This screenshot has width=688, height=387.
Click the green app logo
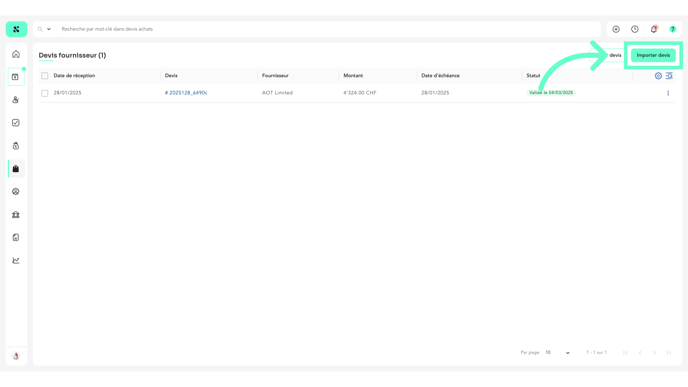point(16,29)
